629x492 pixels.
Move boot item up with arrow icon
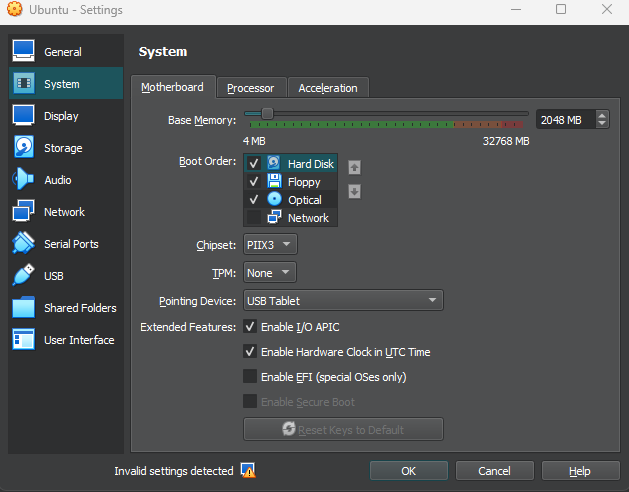click(x=354, y=167)
